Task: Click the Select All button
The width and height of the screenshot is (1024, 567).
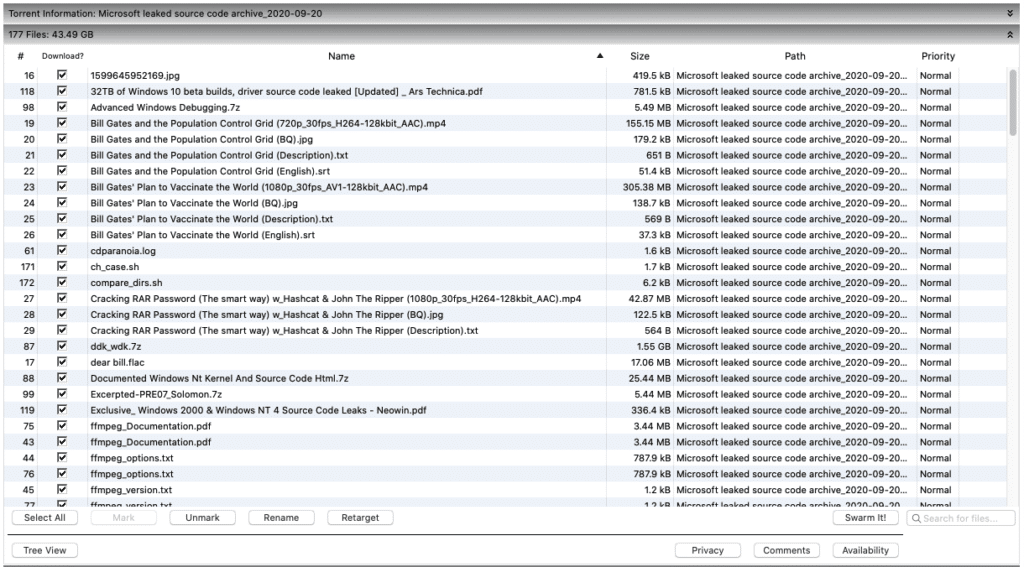Action: (45, 517)
